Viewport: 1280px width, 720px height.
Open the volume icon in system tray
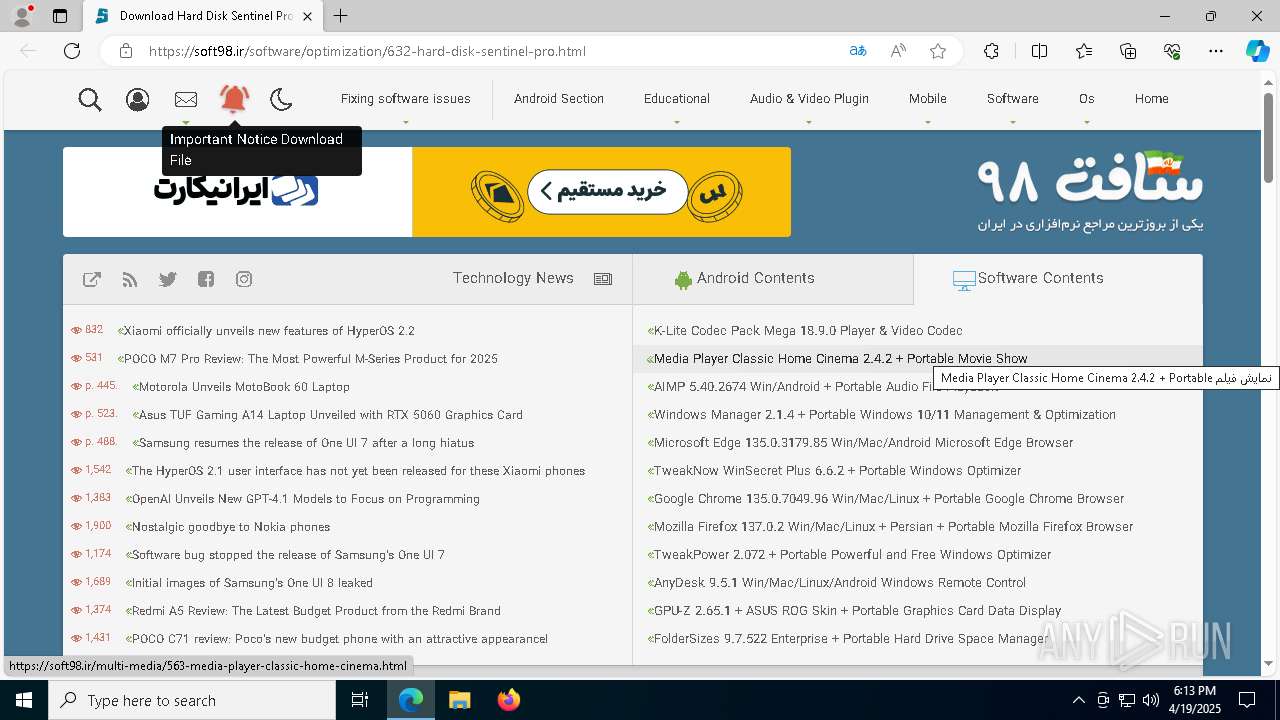(1150, 700)
